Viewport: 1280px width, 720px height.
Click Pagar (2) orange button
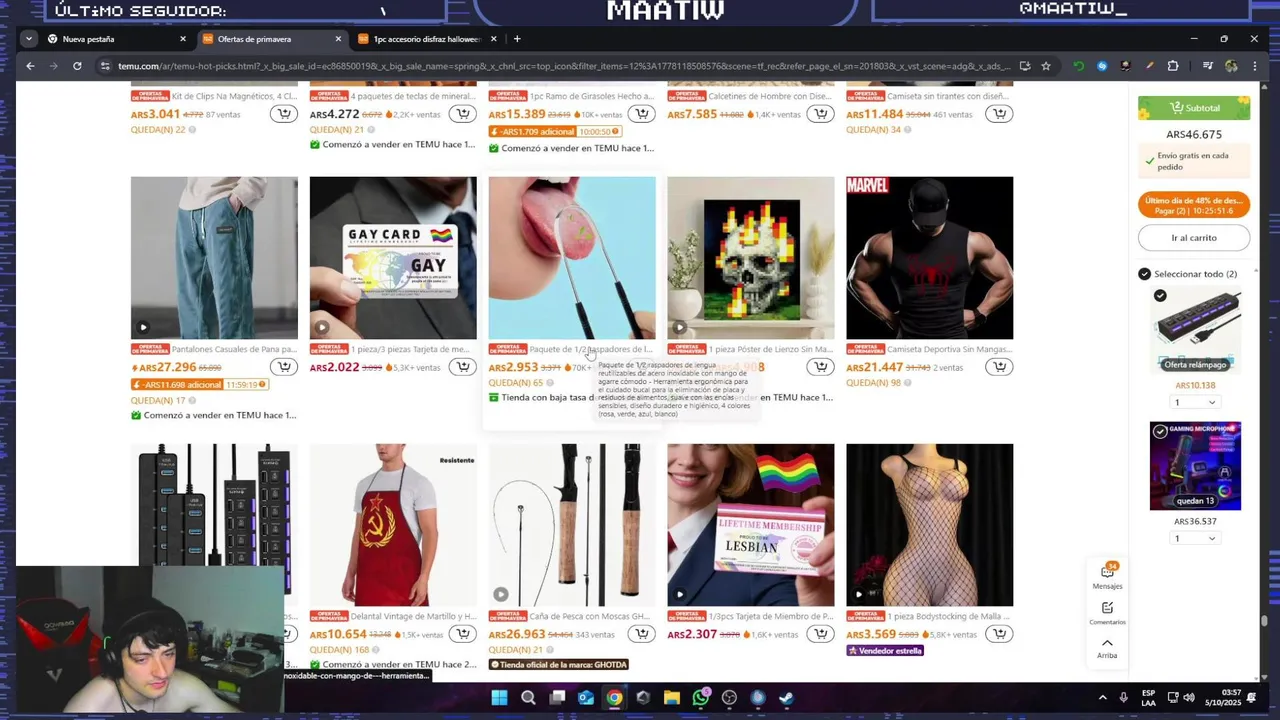[x=1194, y=205]
